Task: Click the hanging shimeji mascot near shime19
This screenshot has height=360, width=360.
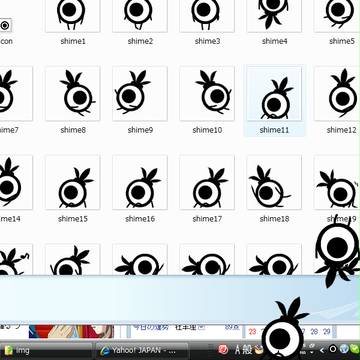Action: pyautogui.click(x=337, y=252)
